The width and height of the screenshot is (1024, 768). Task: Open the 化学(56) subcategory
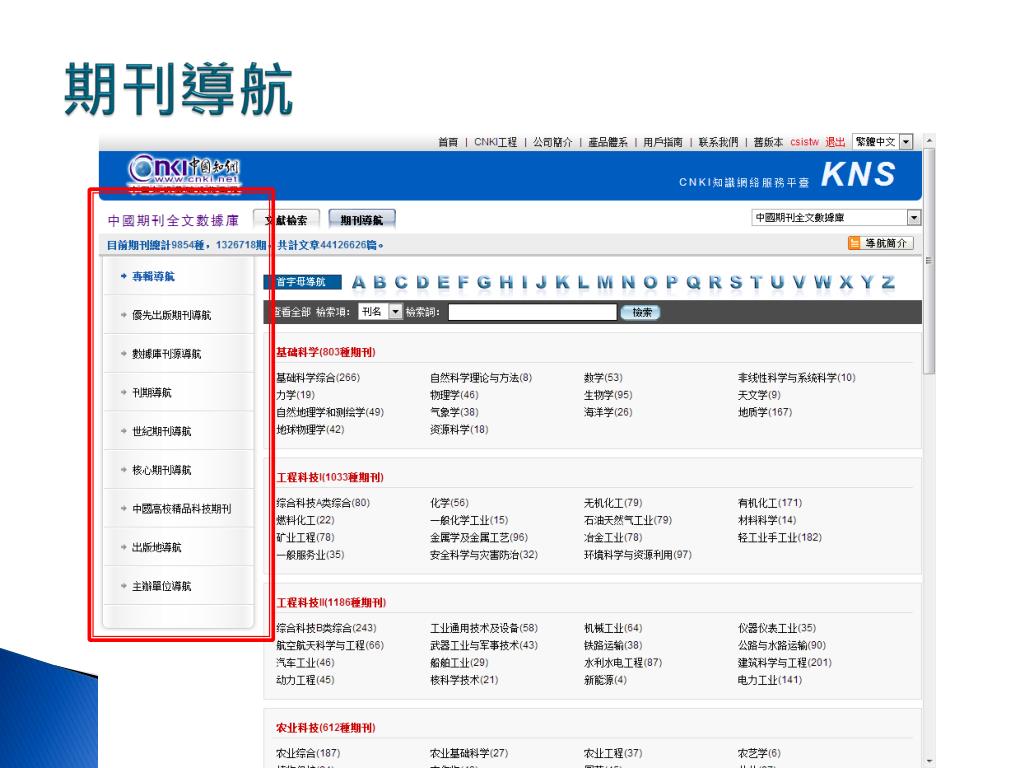[449, 503]
